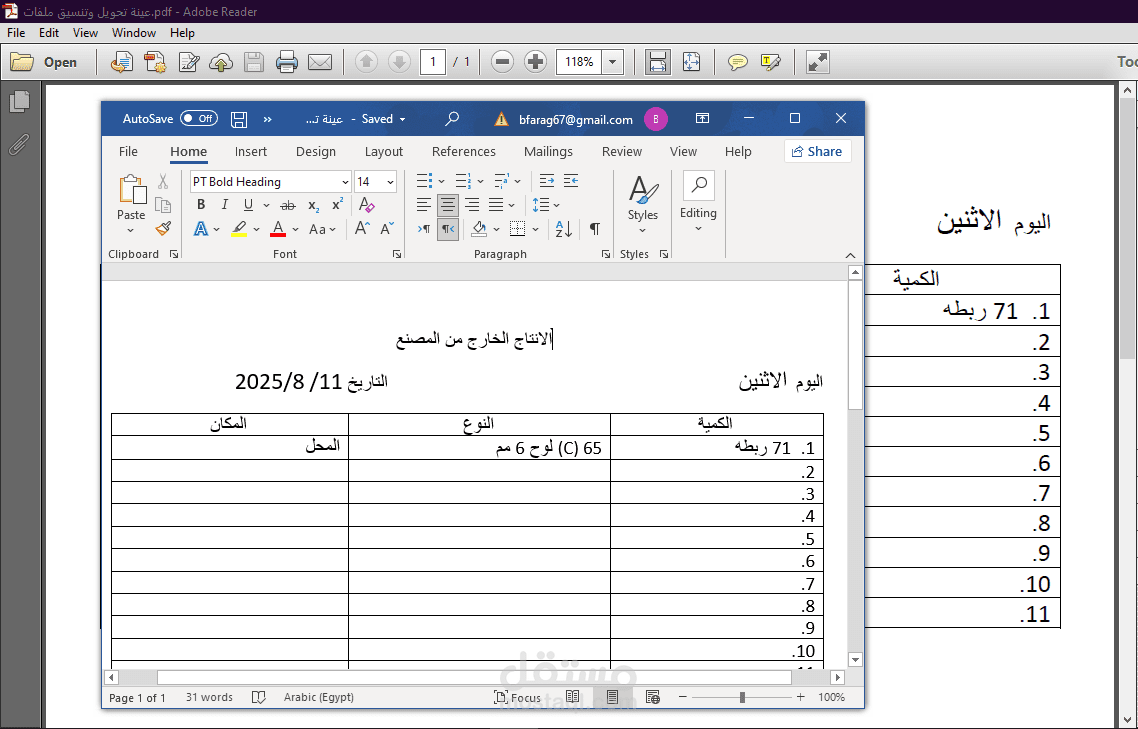
Task: Collapse the Word ribbon chevron
Action: point(851,256)
